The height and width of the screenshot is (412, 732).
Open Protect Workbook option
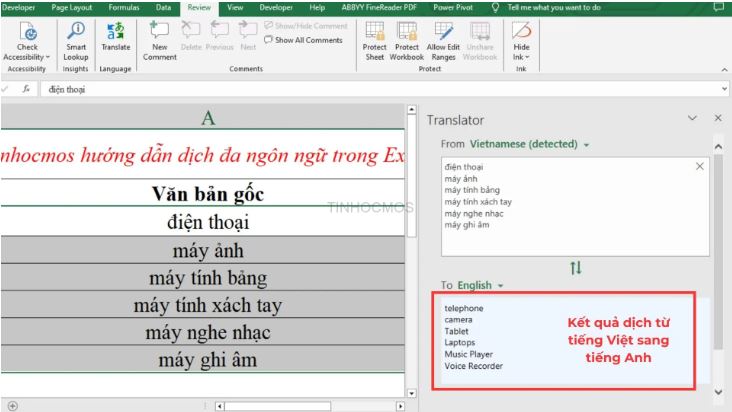point(407,41)
